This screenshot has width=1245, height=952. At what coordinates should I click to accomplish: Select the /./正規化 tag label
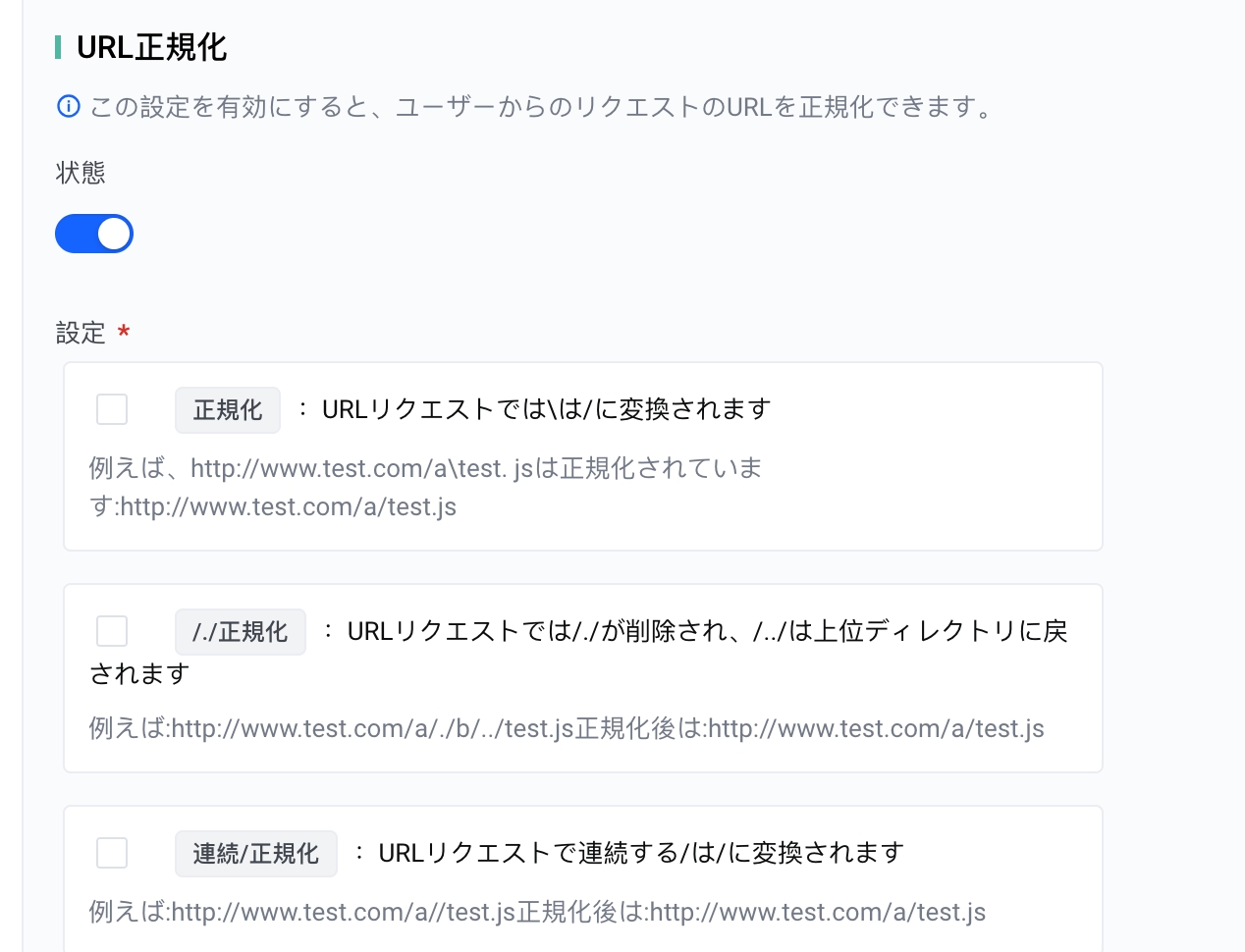pos(241,632)
